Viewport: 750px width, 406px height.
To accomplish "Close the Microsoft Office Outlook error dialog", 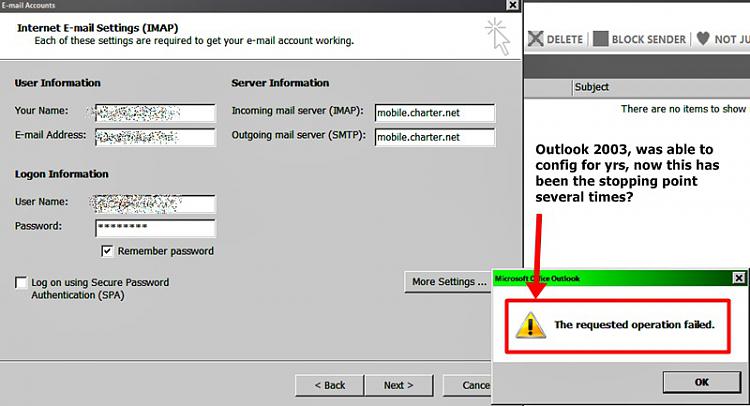I will pyautogui.click(x=739, y=278).
